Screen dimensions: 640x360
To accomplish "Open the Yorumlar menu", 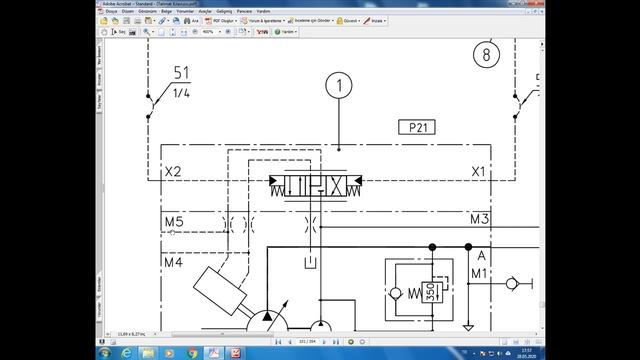I will click(185, 11).
